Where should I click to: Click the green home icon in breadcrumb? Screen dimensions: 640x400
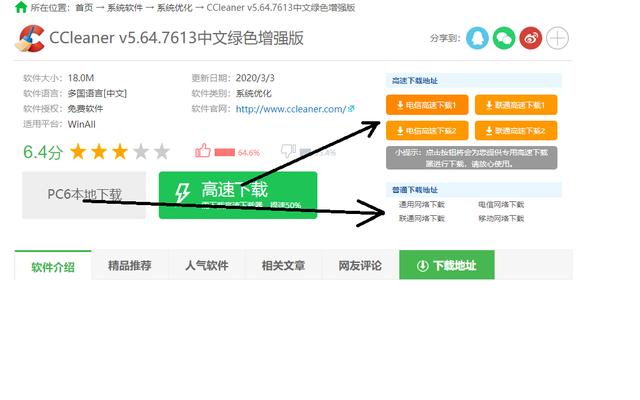point(21,7)
